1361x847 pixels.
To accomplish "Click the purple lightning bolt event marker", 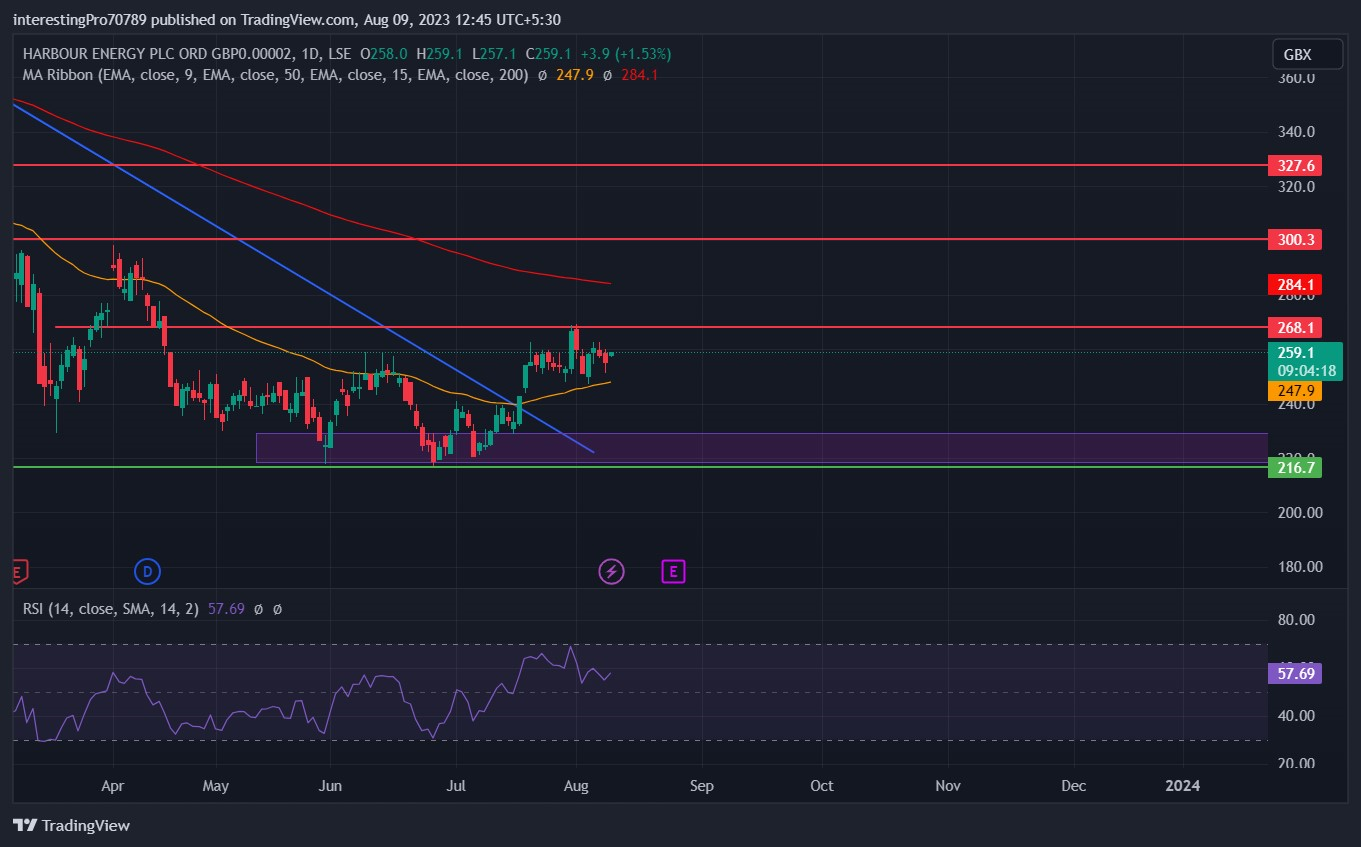I will [x=611, y=572].
